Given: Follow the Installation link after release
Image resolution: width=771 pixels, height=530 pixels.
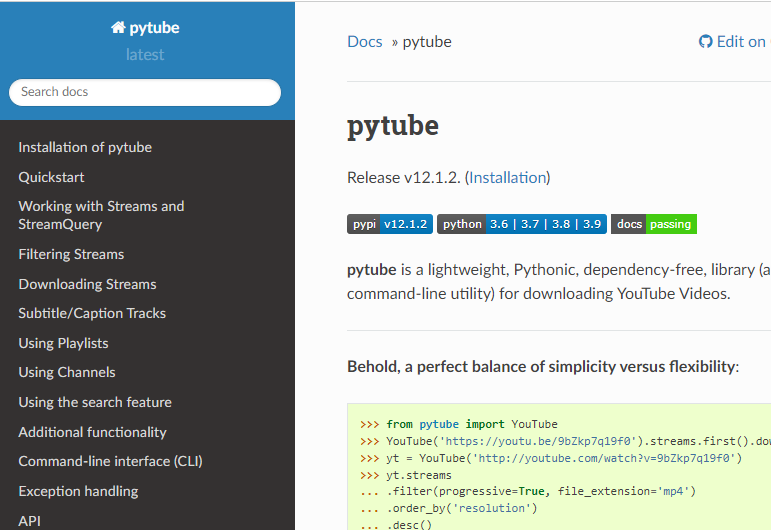Looking at the screenshot, I should coord(508,177).
